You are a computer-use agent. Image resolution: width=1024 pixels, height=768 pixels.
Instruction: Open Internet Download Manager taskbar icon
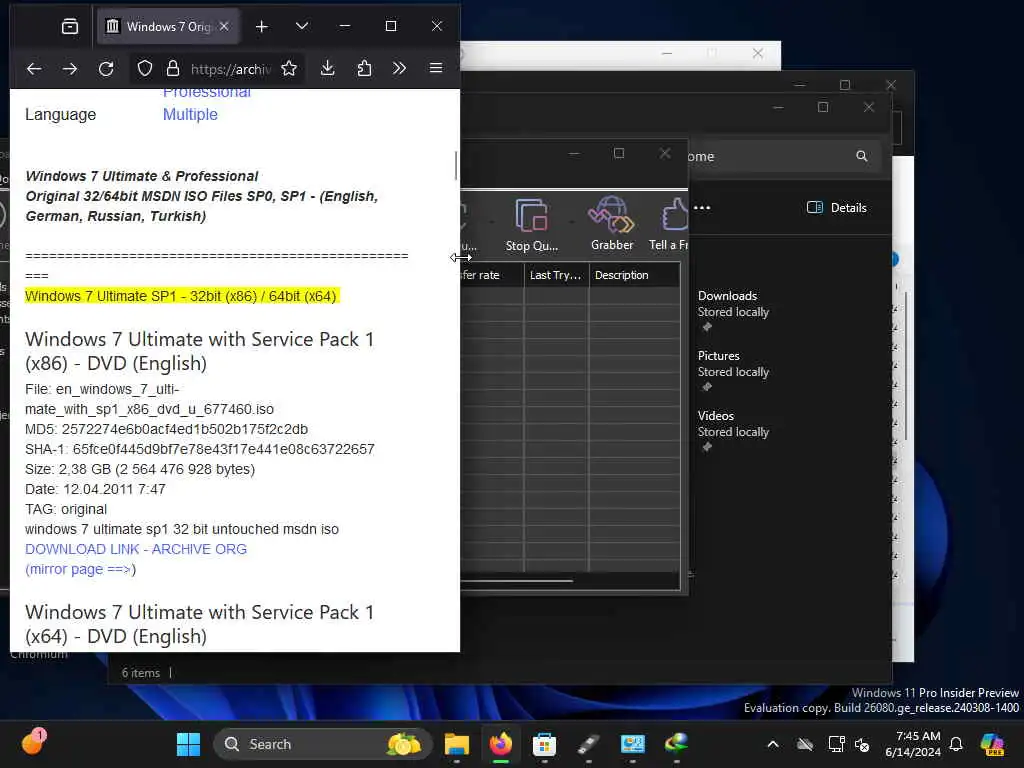coord(677,744)
